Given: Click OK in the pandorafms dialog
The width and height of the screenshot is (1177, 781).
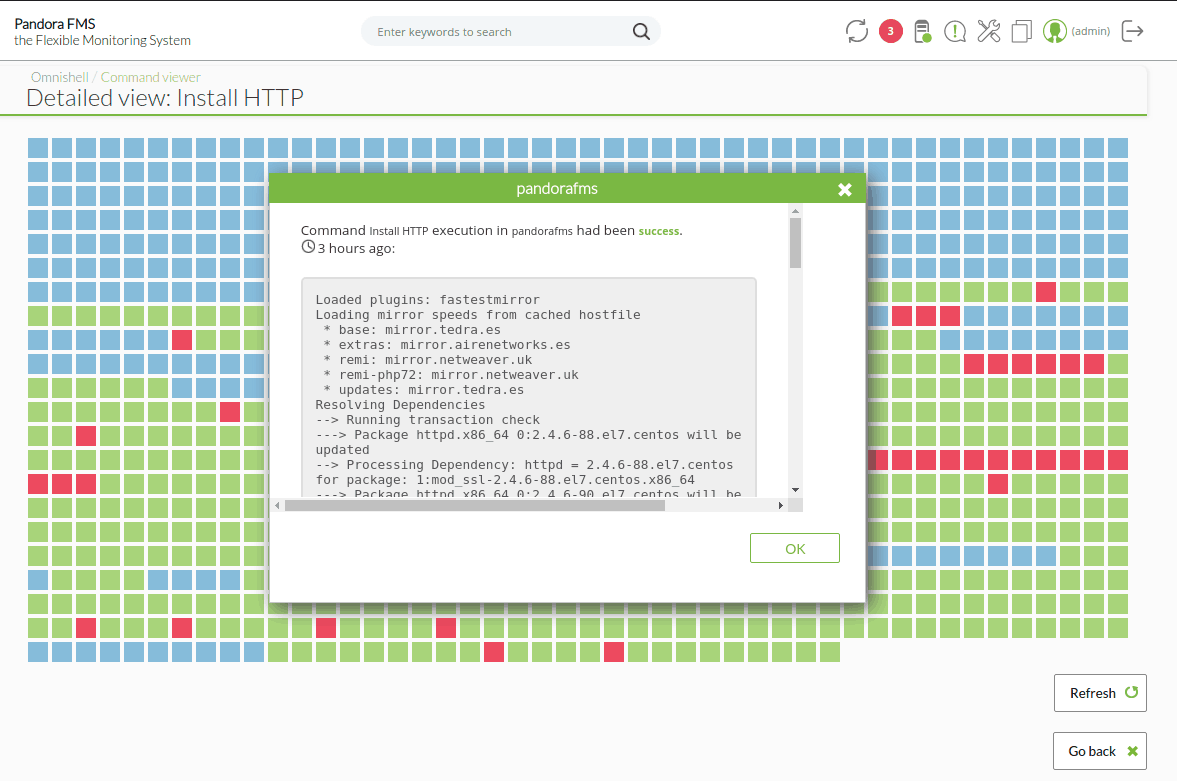Looking at the screenshot, I should (795, 548).
